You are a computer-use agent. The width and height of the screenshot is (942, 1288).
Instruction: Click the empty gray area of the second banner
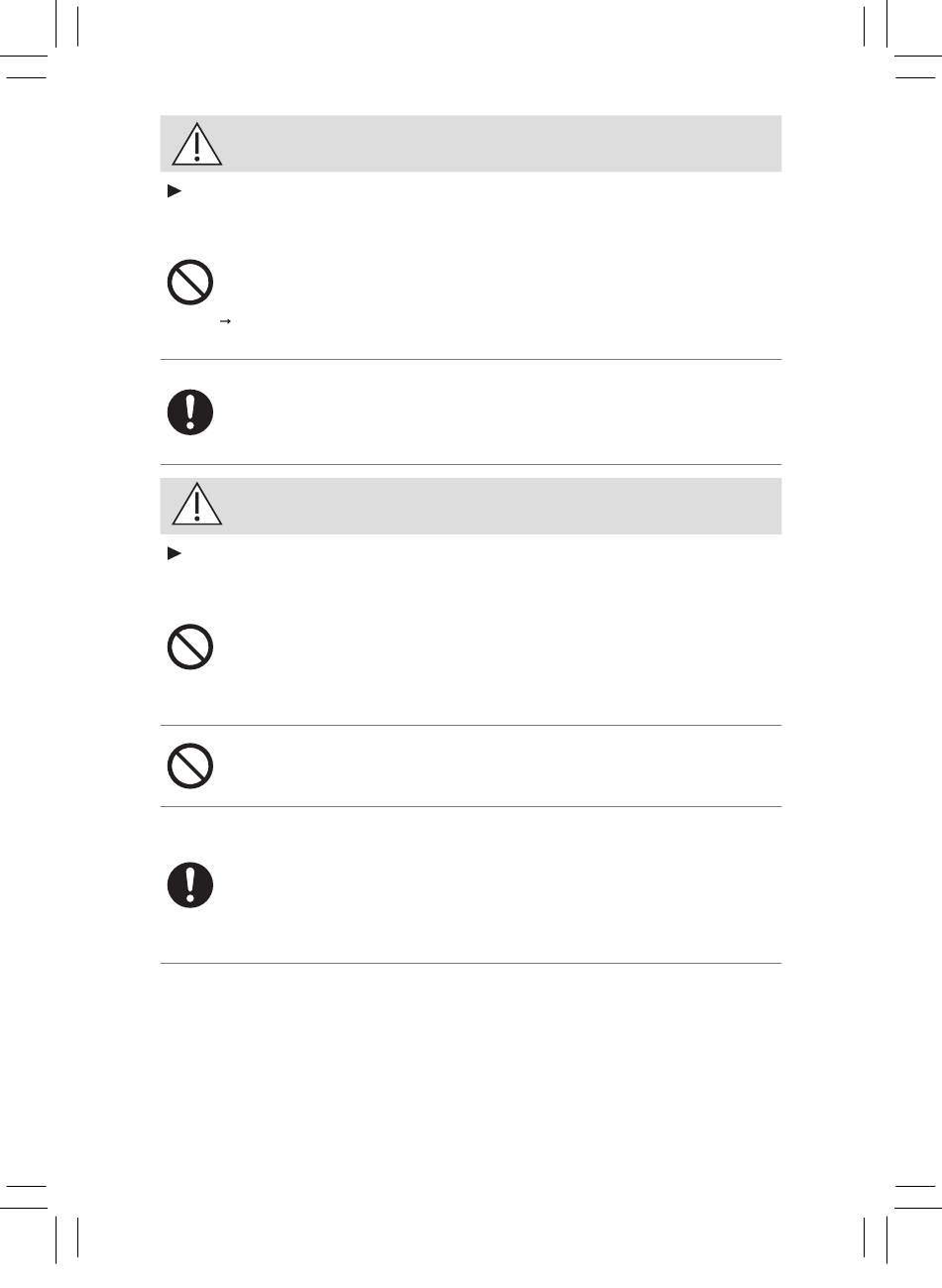(501, 506)
